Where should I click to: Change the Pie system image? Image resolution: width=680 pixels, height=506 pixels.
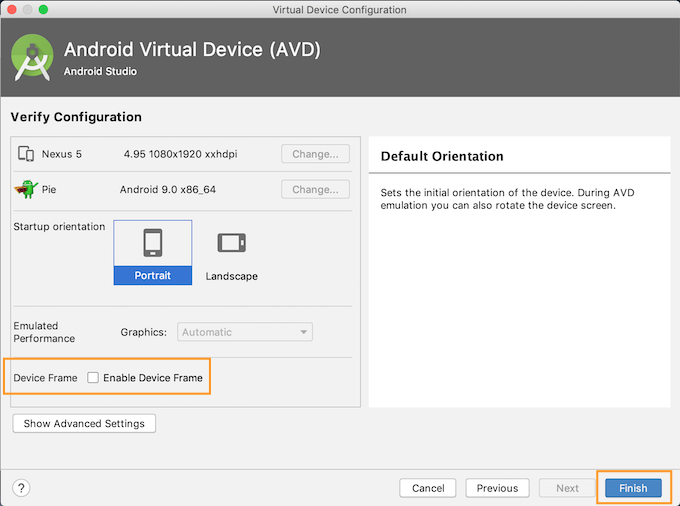315,189
